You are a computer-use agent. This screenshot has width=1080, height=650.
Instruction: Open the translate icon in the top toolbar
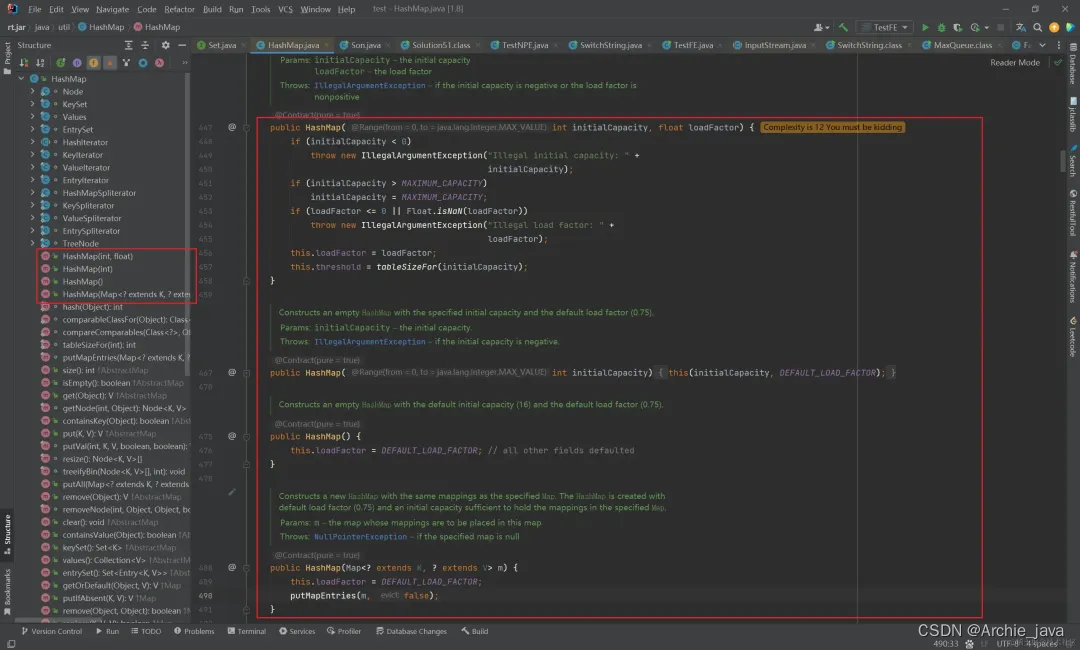(1021, 28)
